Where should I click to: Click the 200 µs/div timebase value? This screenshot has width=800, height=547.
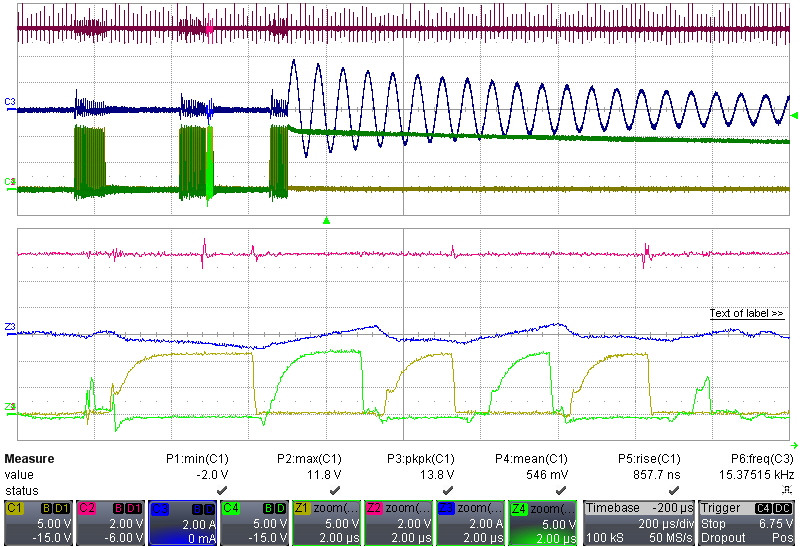click(665, 524)
